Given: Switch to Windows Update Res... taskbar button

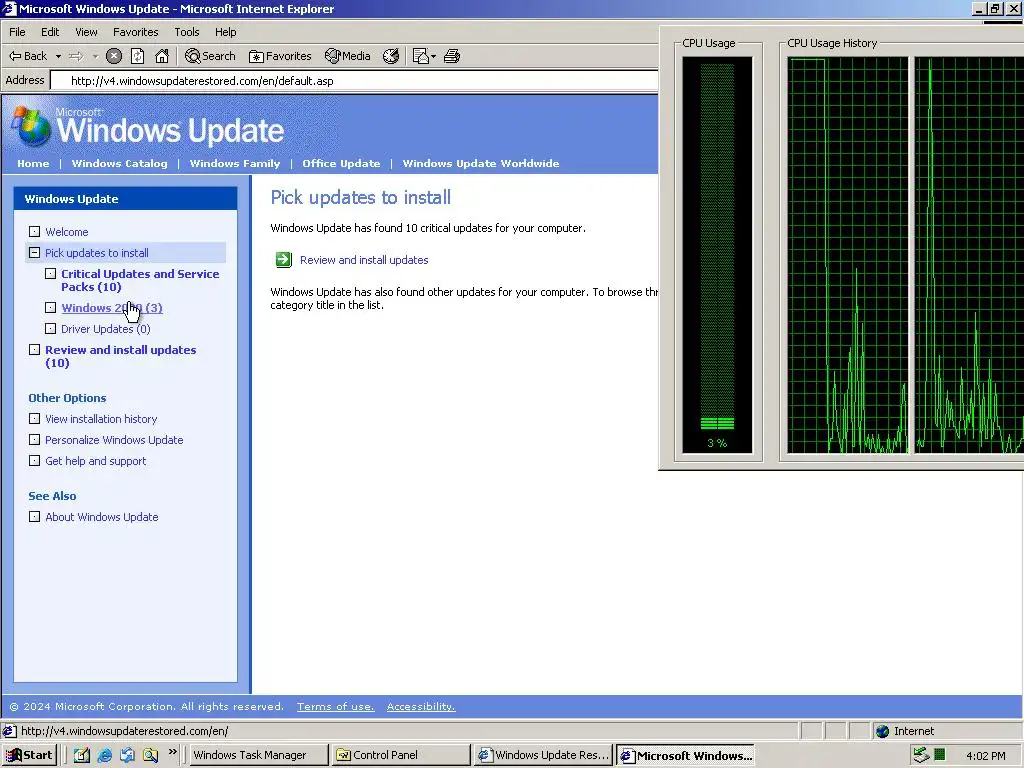Looking at the screenshot, I should pyautogui.click(x=543, y=755).
